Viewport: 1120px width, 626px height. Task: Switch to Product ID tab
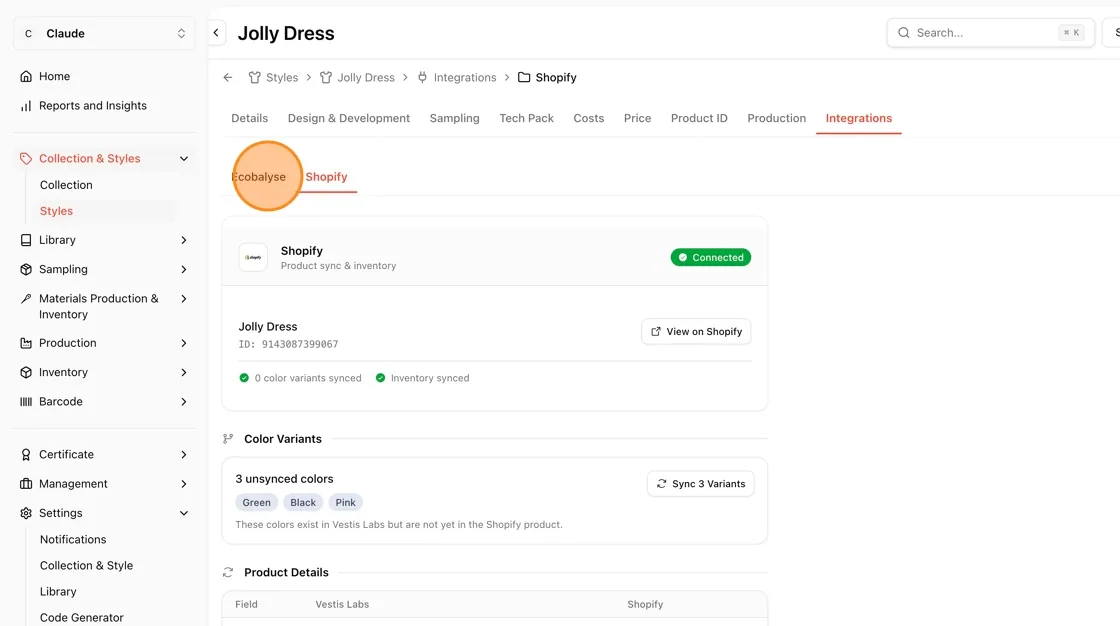(x=699, y=118)
